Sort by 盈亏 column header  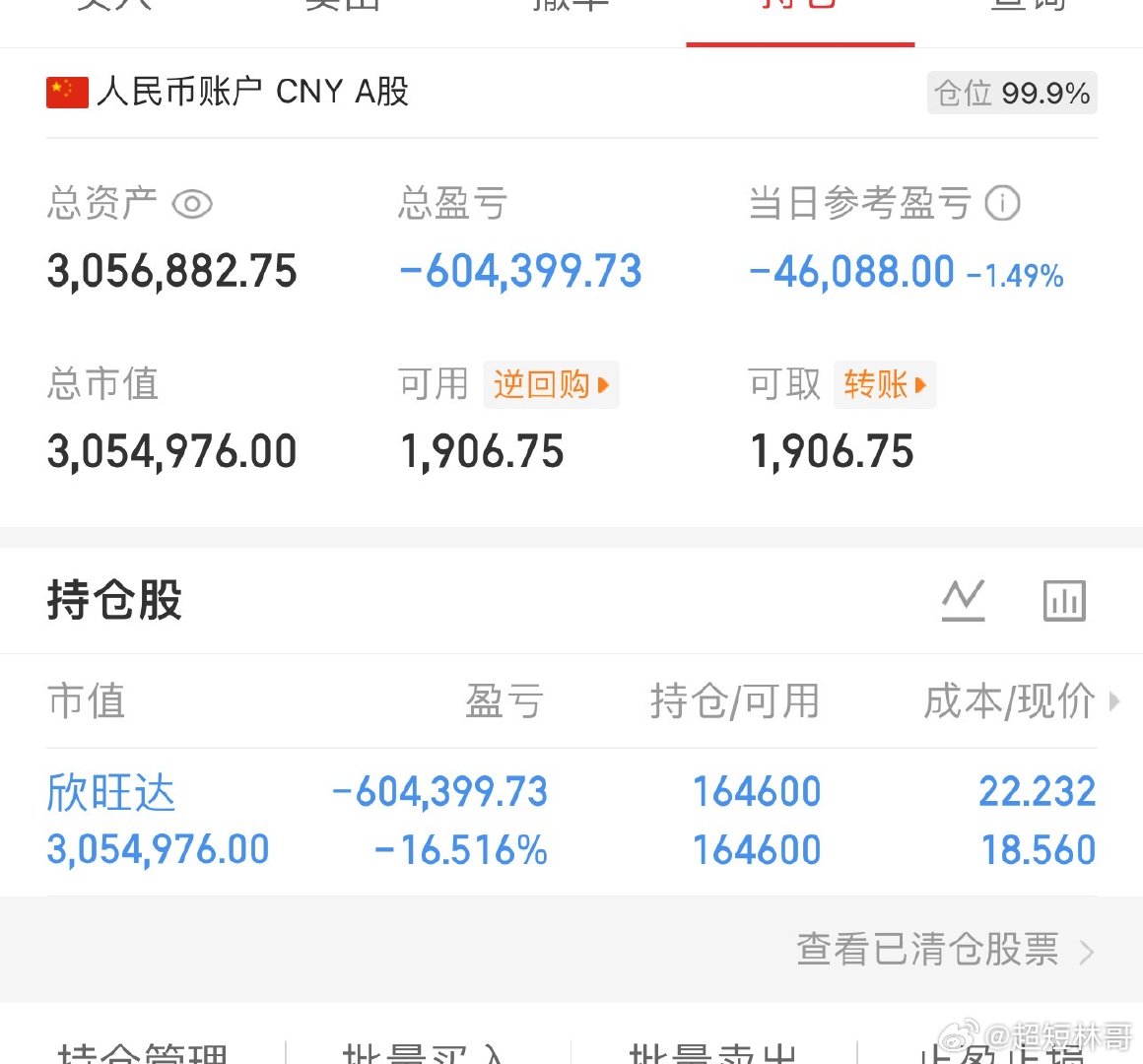pos(504,701)
